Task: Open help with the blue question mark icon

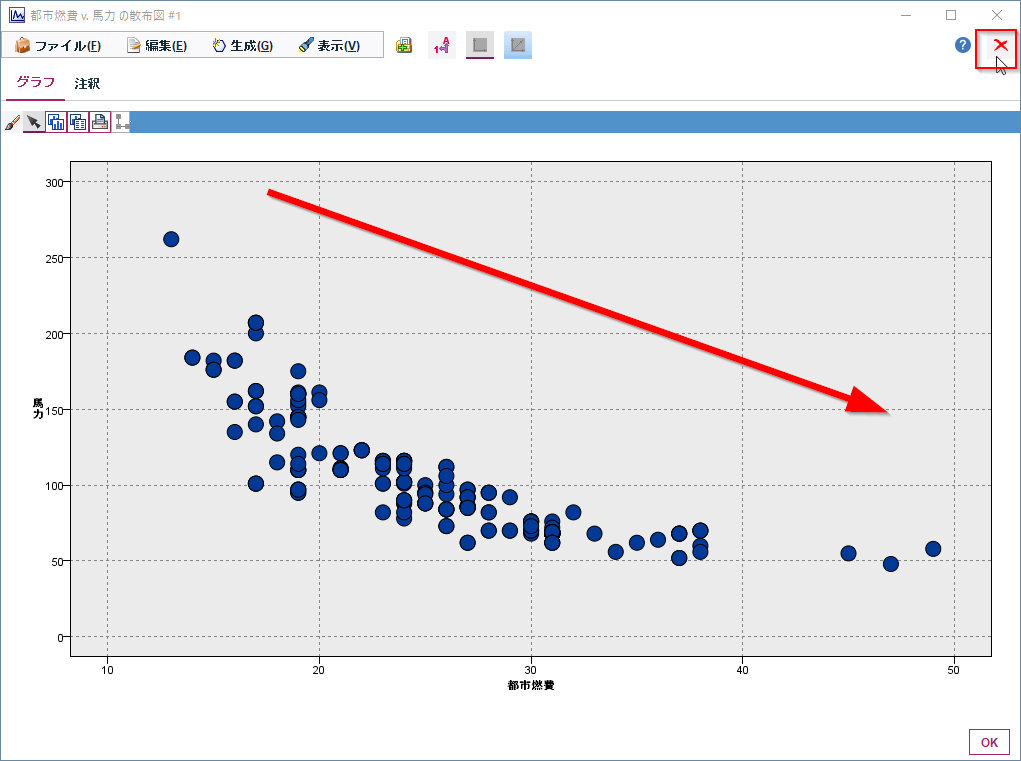Action: (962, 45)
